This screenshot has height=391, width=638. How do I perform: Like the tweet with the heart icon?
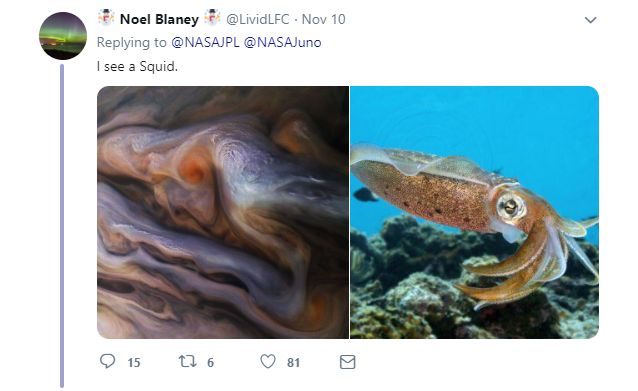[x=268, y=361]
